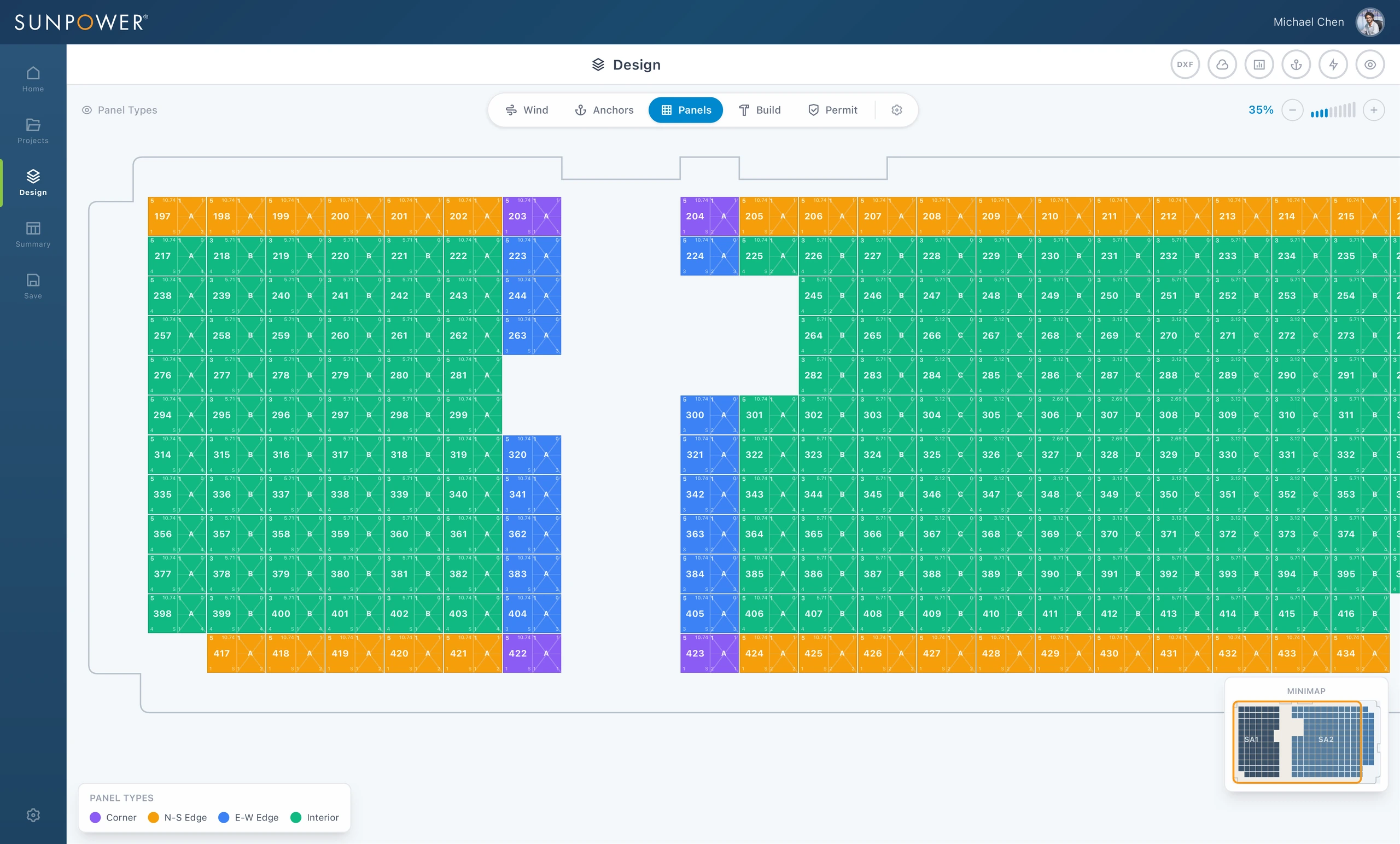Click the N-S Edge orange legend swatch
The width and height of the screenshot is (1400, 844).
pyautogui.click(x=154, y=817)
